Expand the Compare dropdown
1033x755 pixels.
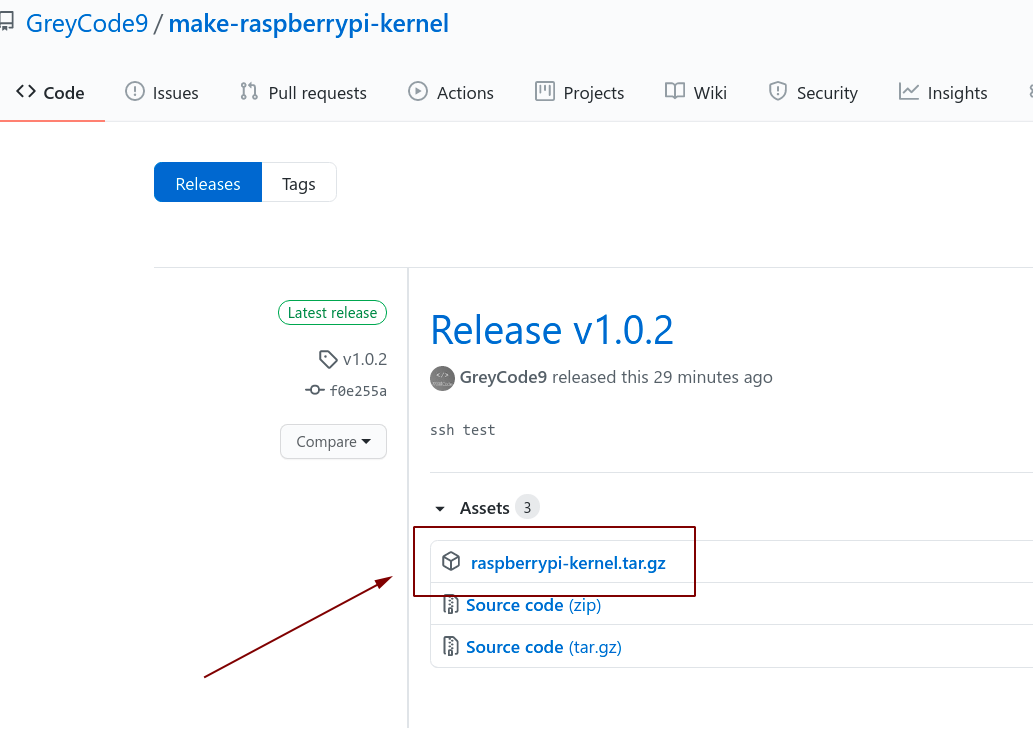click(333, 441)
